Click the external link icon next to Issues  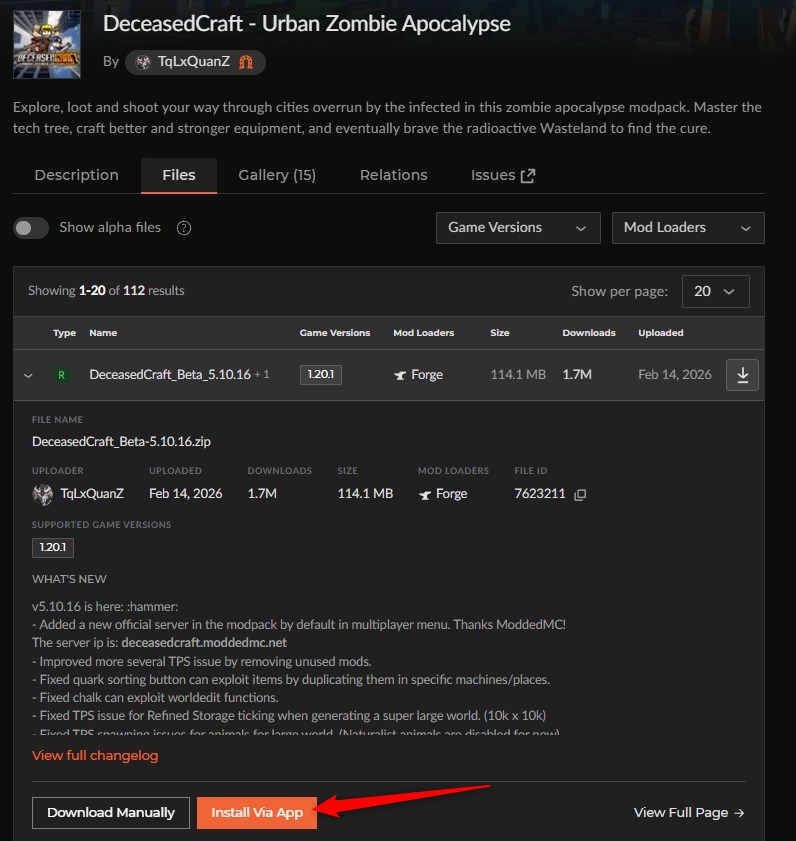pyautogui.click(x=528, y=175)
